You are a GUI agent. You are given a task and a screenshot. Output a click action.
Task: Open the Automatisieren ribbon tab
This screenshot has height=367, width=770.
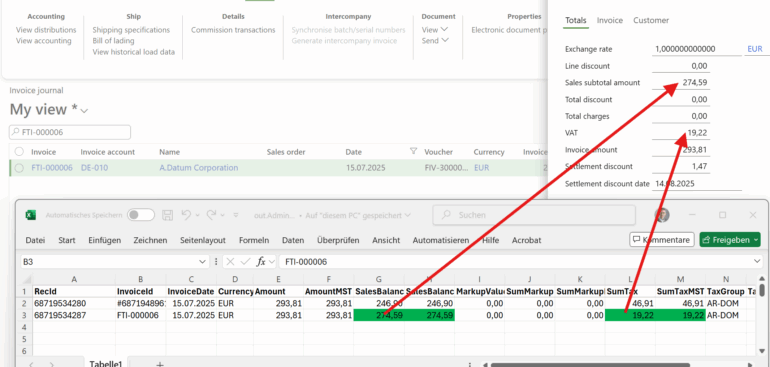(x=440, y=240)
